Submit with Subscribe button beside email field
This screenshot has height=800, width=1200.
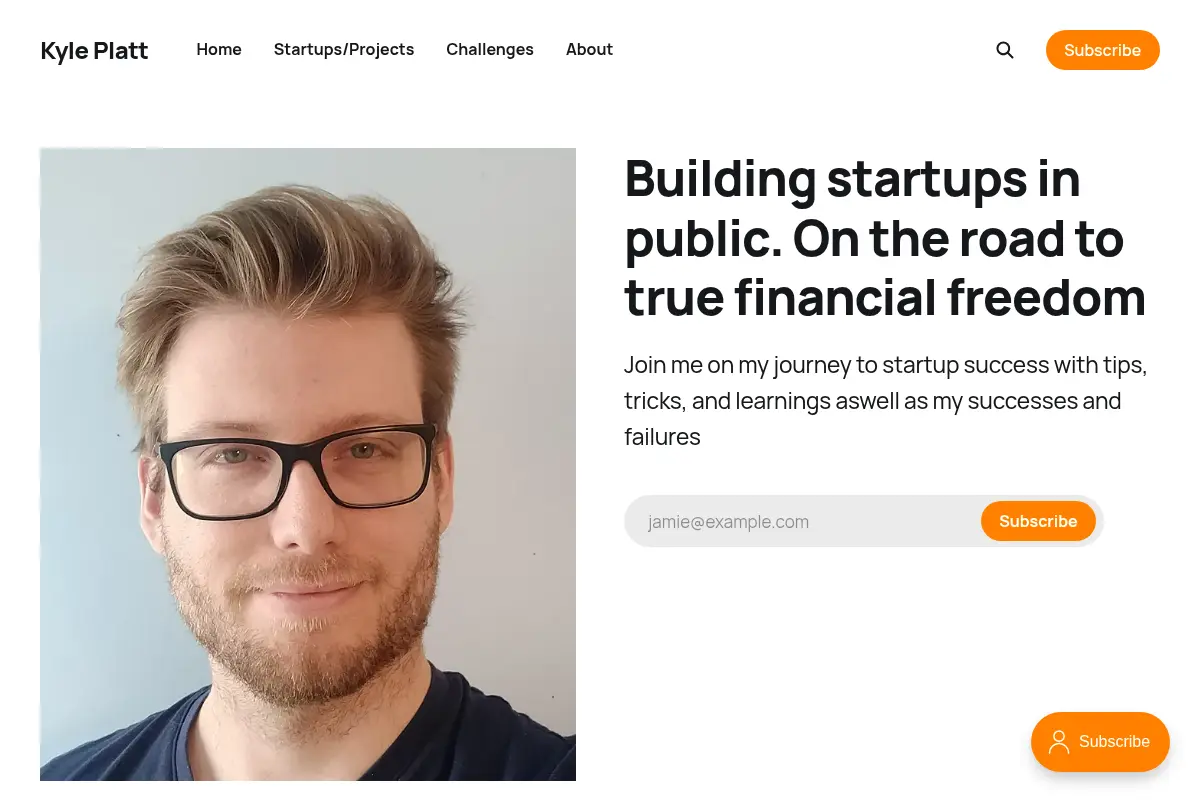click(1038, 521)
